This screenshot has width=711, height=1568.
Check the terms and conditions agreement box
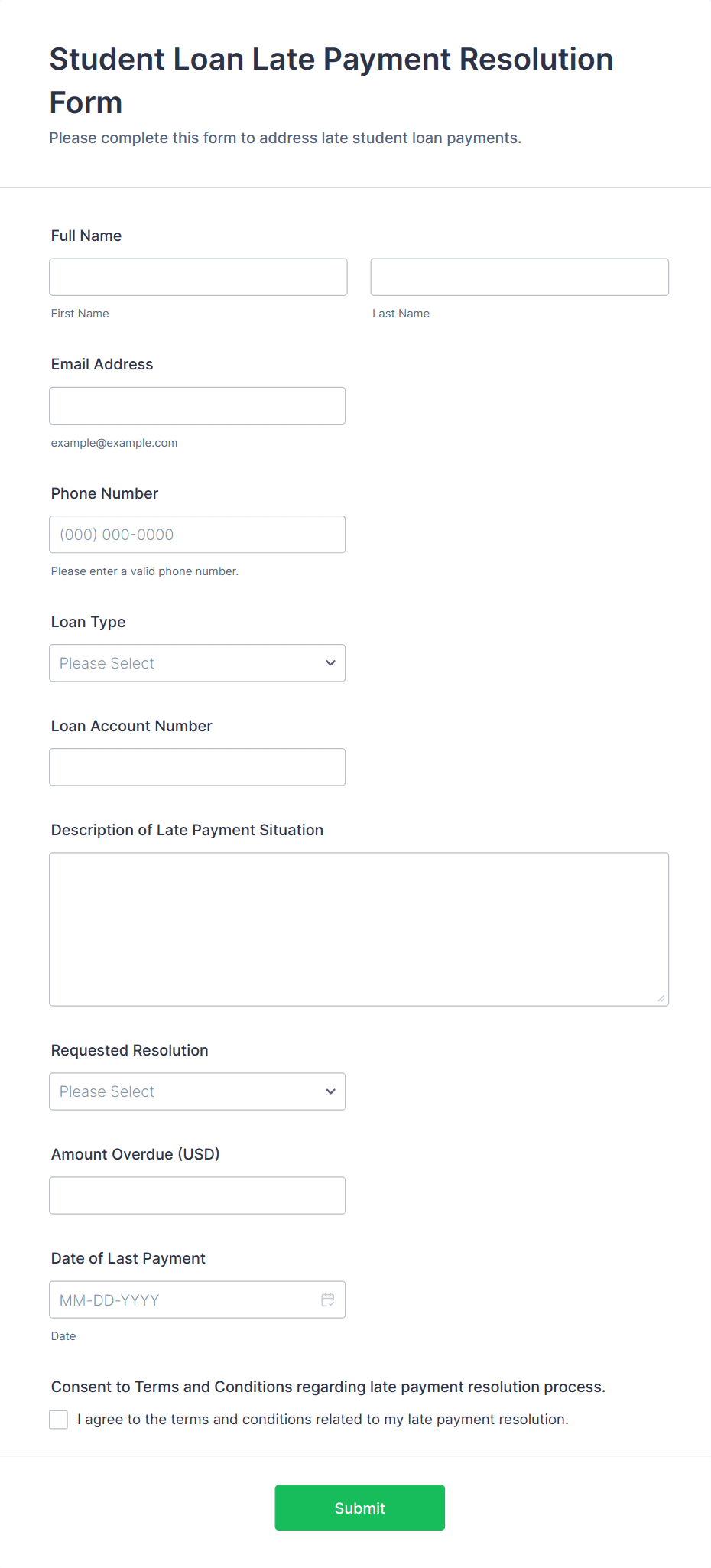pos(59,1420)
